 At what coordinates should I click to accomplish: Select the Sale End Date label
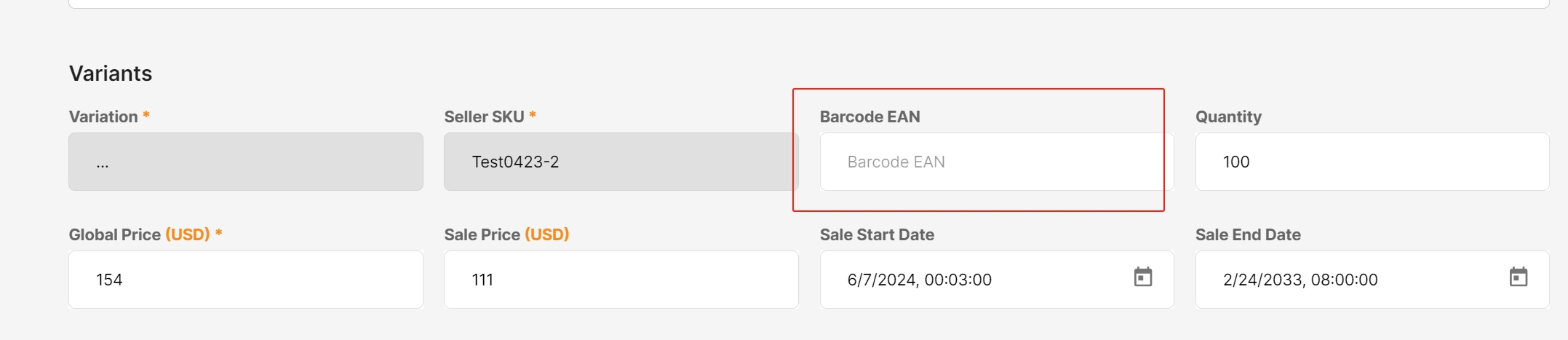click(1248, 234)
